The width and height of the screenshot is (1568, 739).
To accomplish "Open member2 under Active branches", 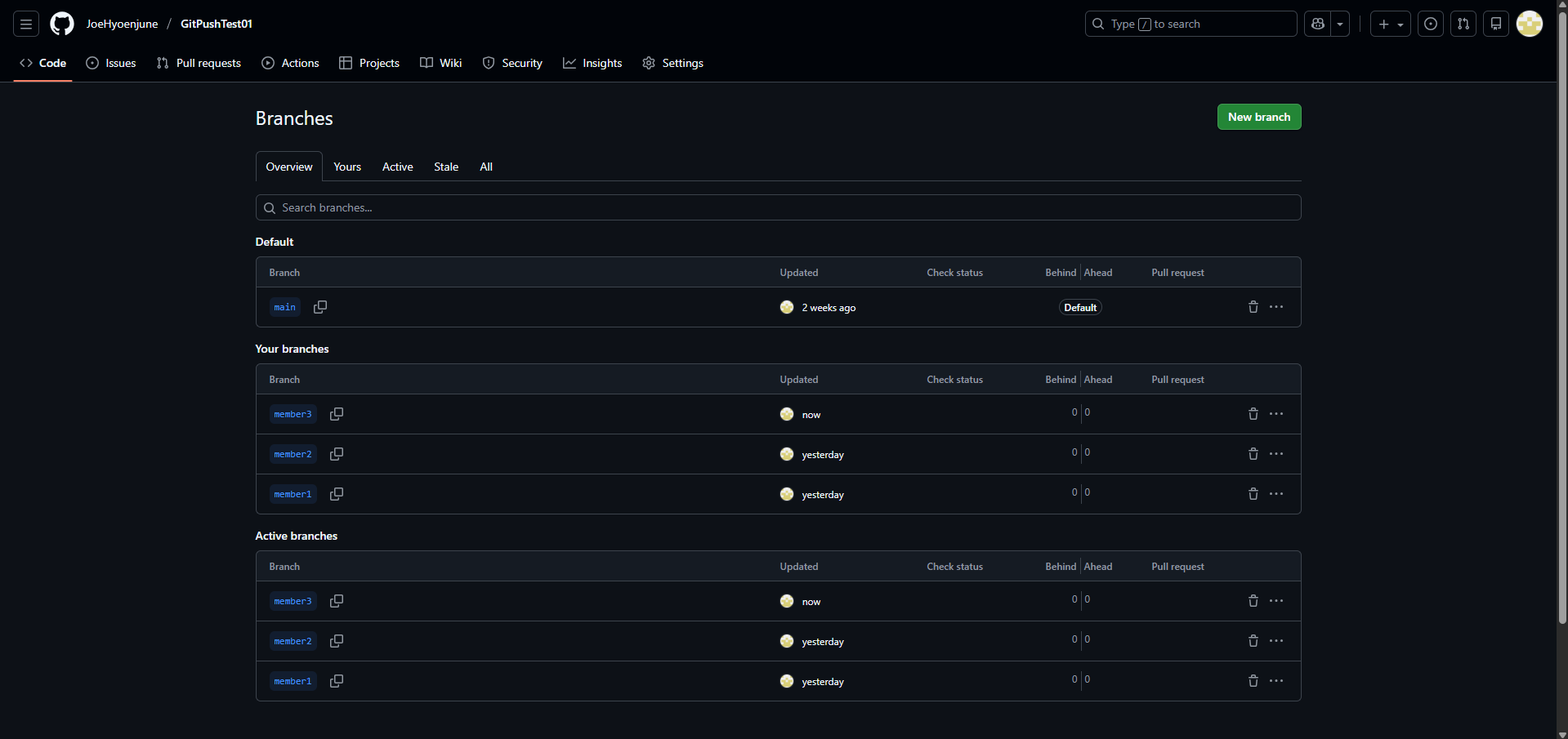I will [293, 641].
